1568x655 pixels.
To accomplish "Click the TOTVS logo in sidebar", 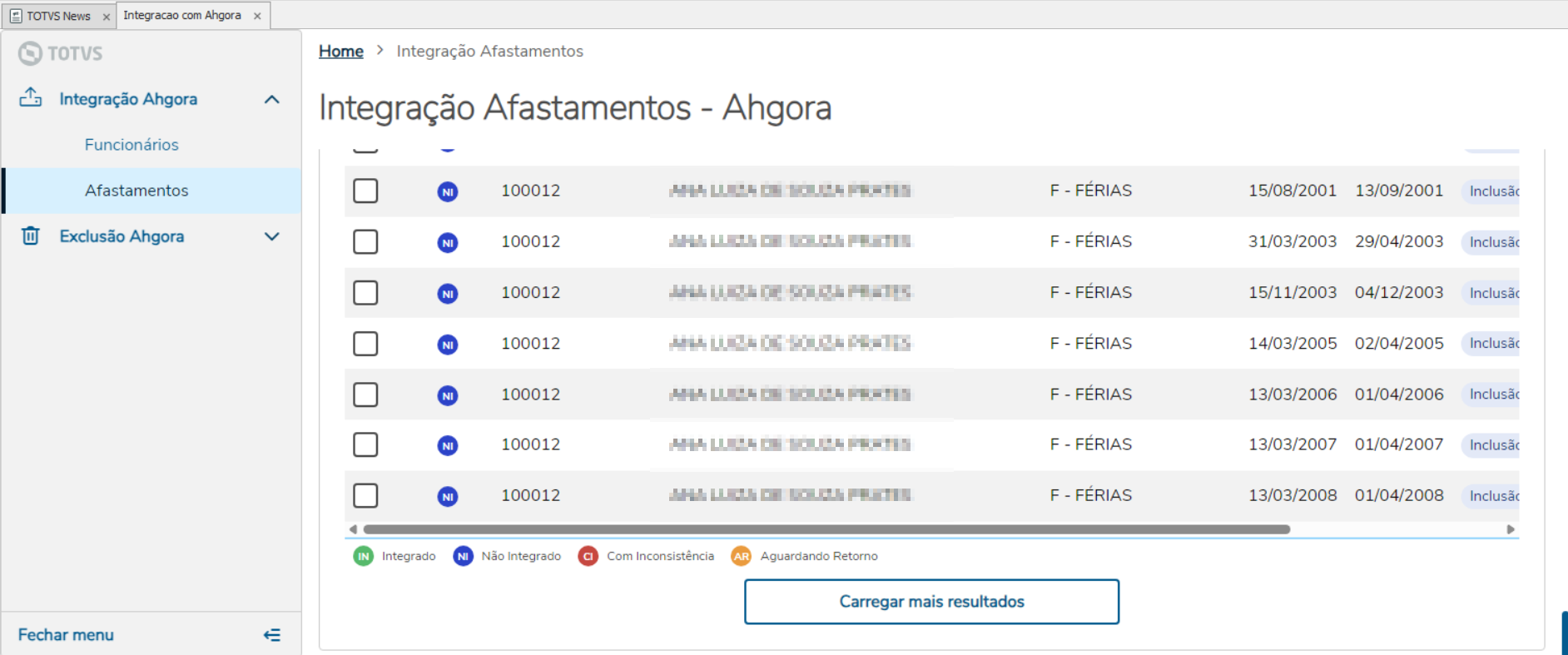I will [61, 53].
